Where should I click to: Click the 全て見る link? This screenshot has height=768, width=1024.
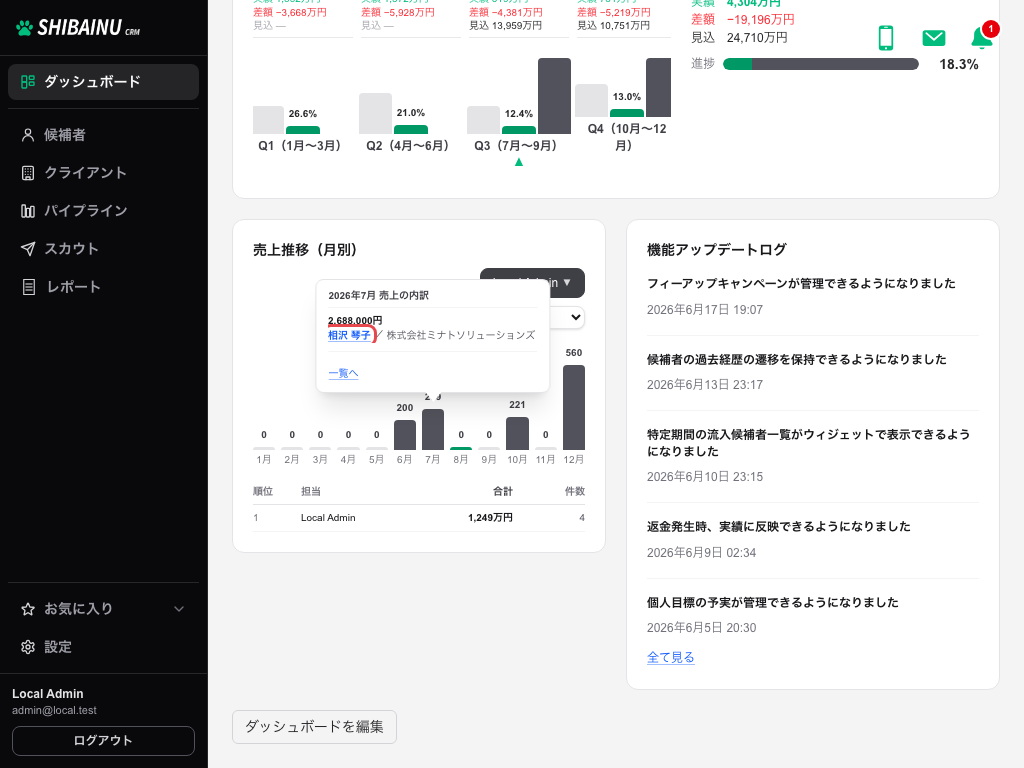671,658
